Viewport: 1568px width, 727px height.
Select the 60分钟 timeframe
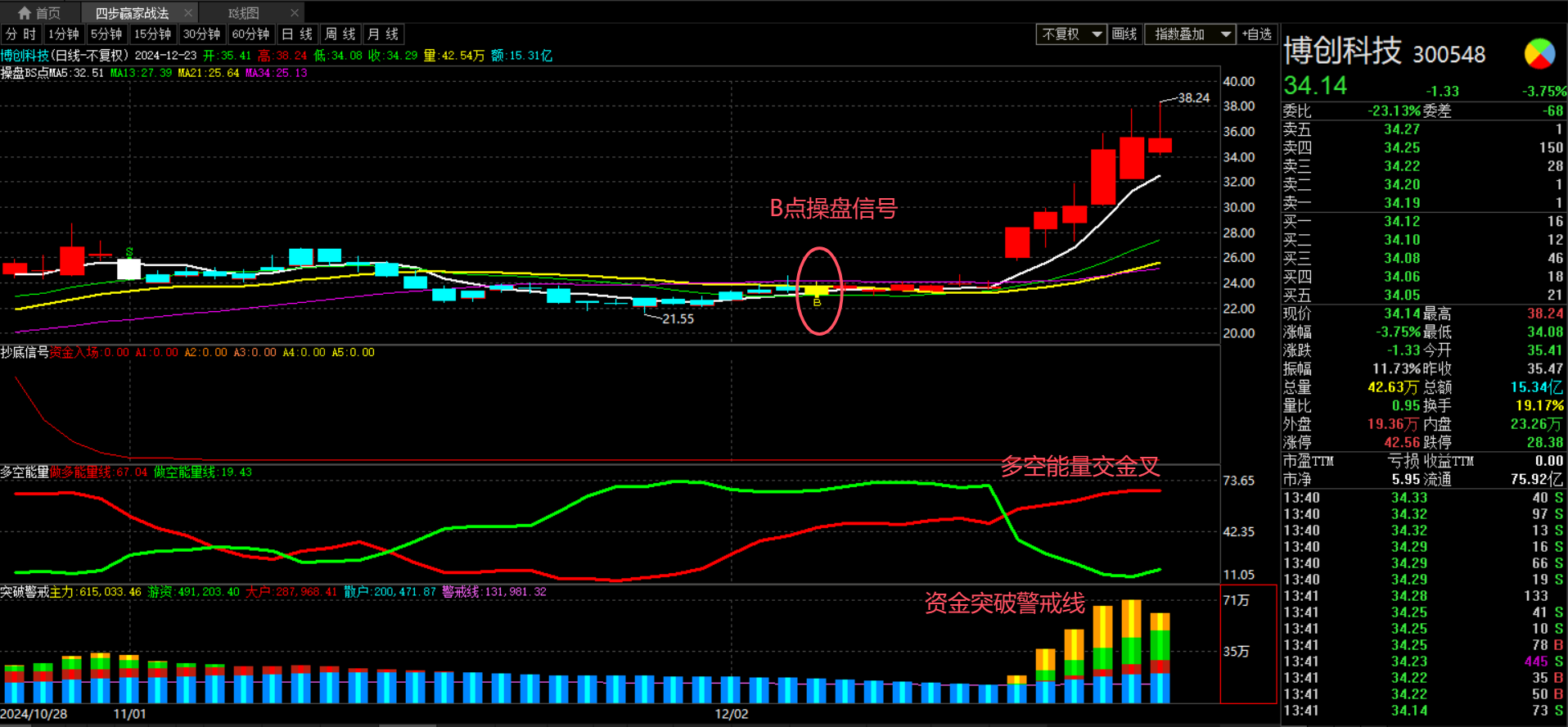tap(250, 34)
